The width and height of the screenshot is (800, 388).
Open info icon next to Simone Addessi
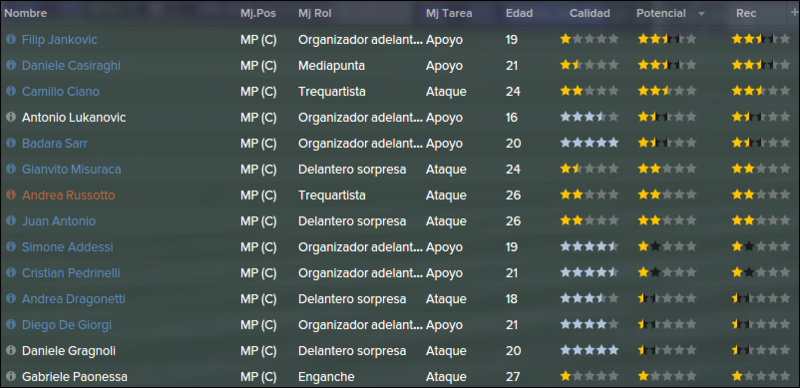point(11,247)
